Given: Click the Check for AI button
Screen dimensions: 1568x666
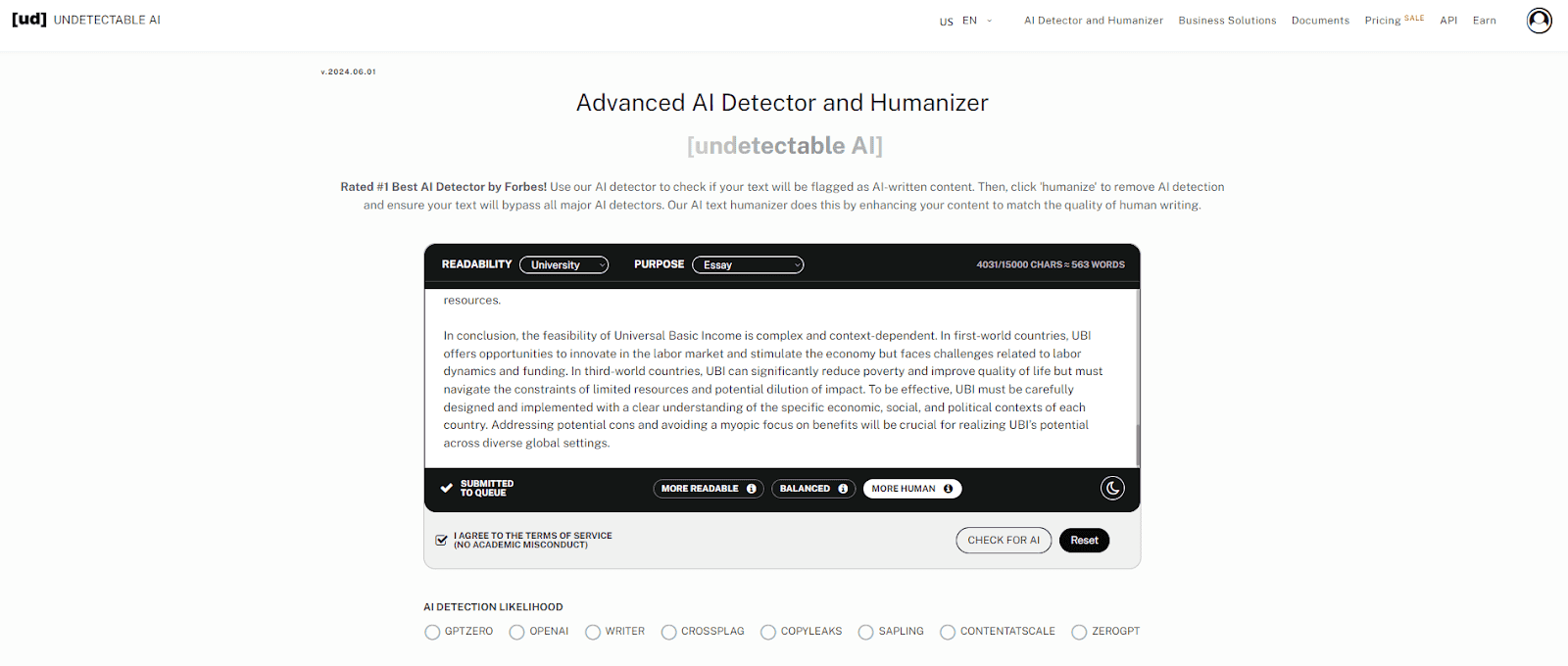Looking at the screenshot, I should (1004, 541).
